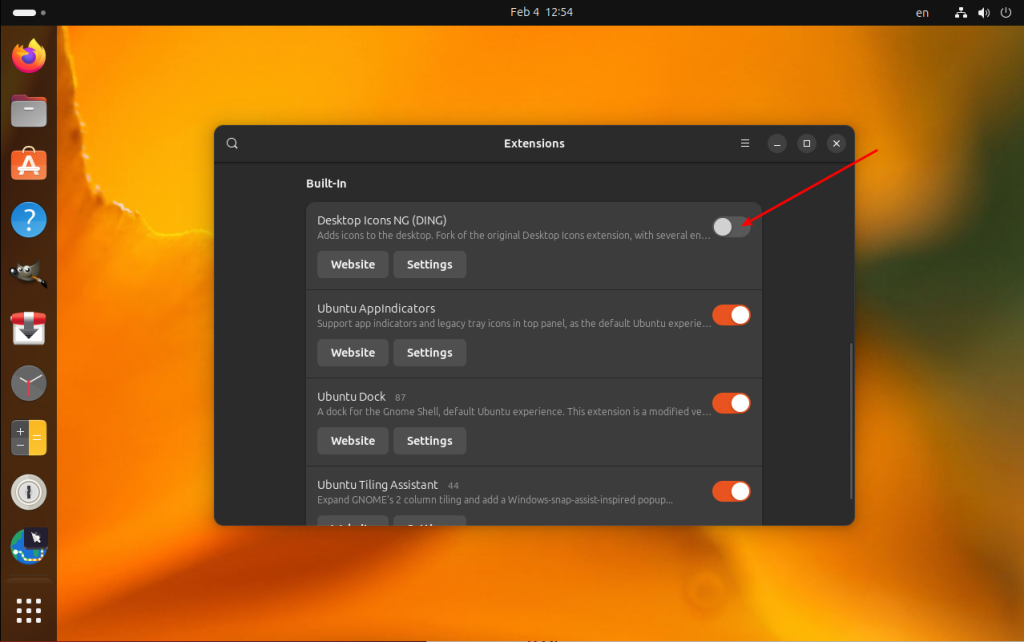Open the search icon in Extensions header
This screenshot has height=642, width=1024.
[232, 144]
